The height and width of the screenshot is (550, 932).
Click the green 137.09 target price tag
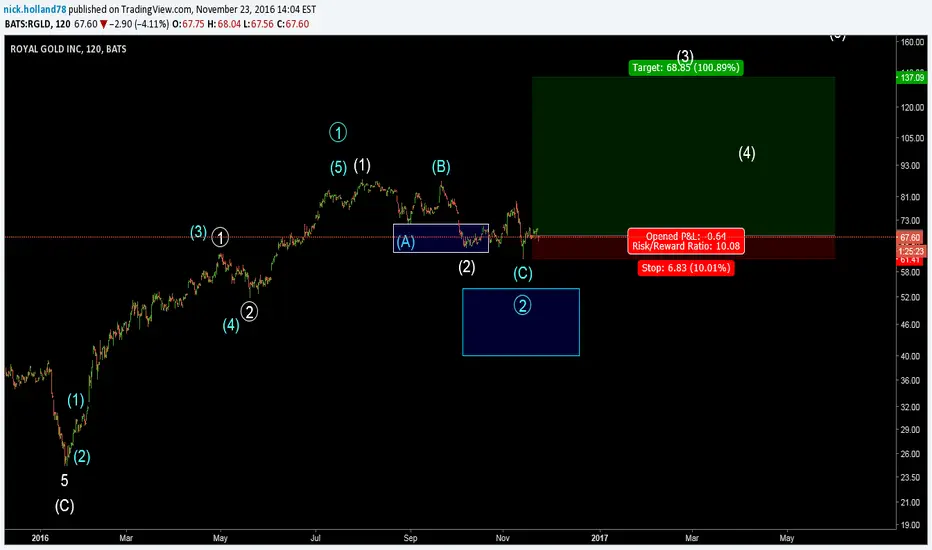pyautogui.click(x=912, y=77)
